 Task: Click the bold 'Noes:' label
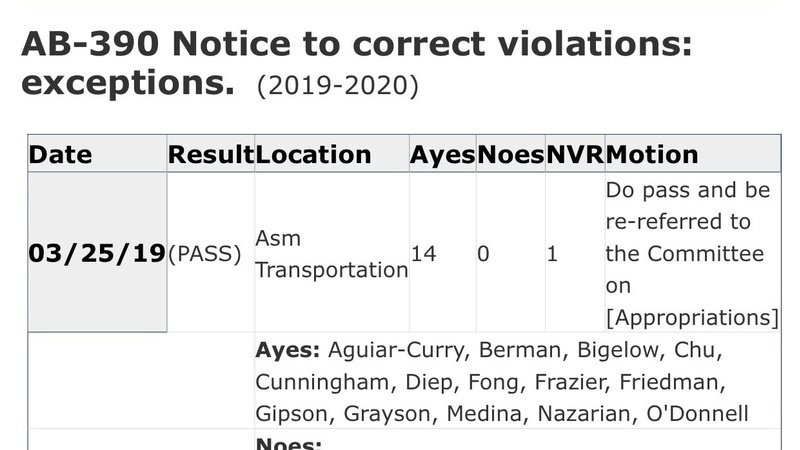click(x=290, y=442)
